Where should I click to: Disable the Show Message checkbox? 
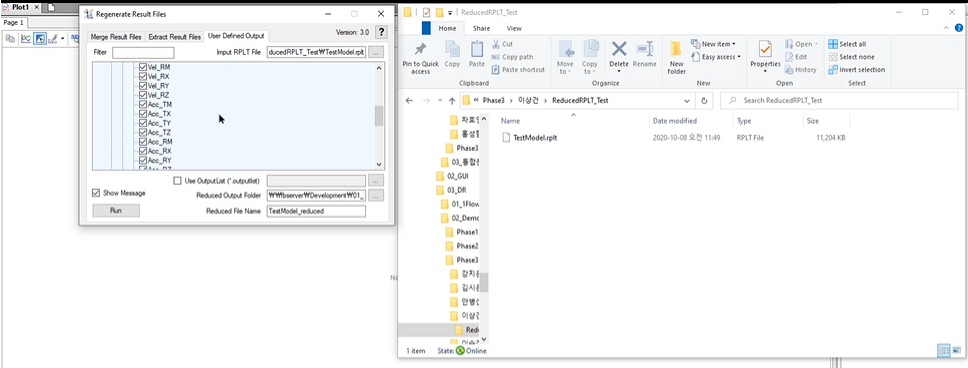pos(96,193)
